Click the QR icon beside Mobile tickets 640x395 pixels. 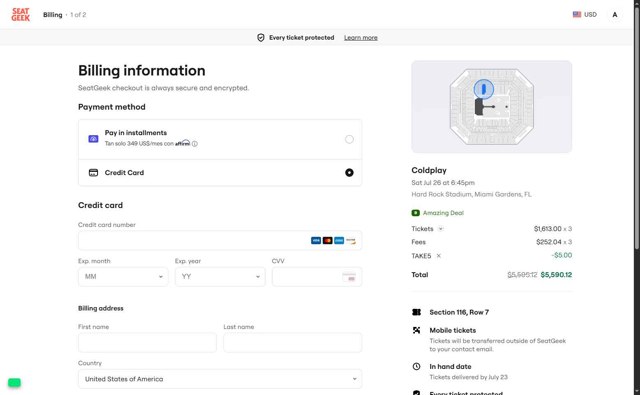(x=416, y=330)
